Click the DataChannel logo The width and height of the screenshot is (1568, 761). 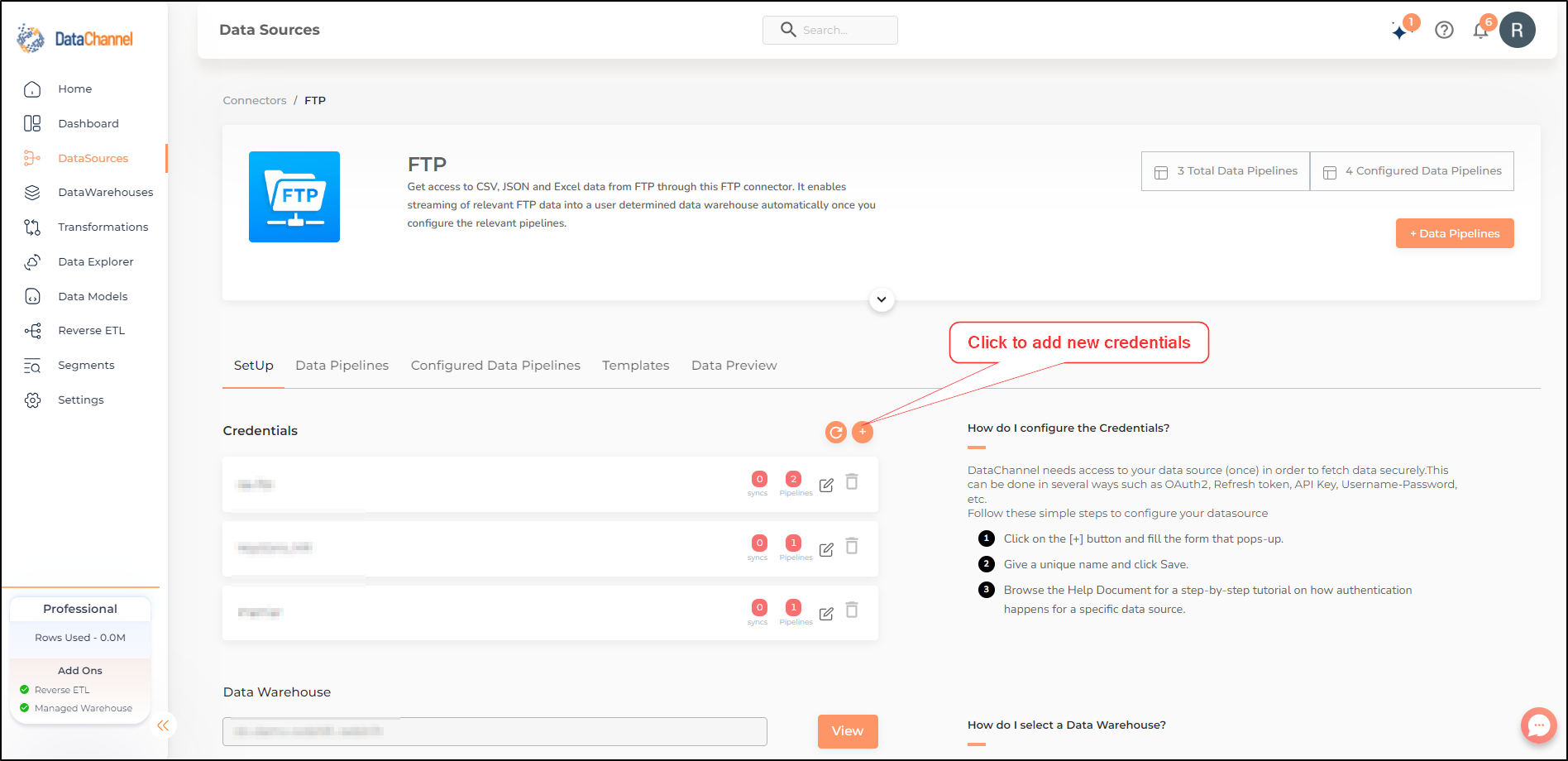tap(75, 38)
